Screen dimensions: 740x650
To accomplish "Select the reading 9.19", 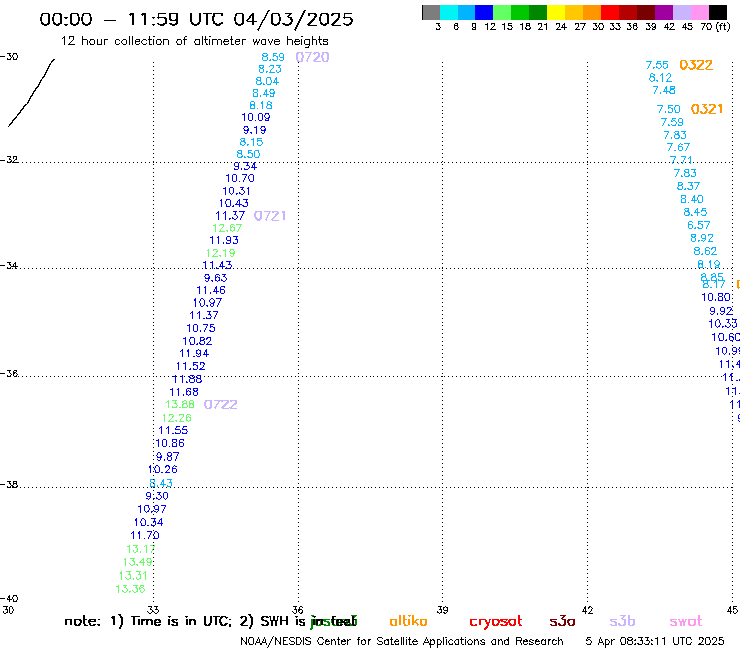I will point(254,130).
